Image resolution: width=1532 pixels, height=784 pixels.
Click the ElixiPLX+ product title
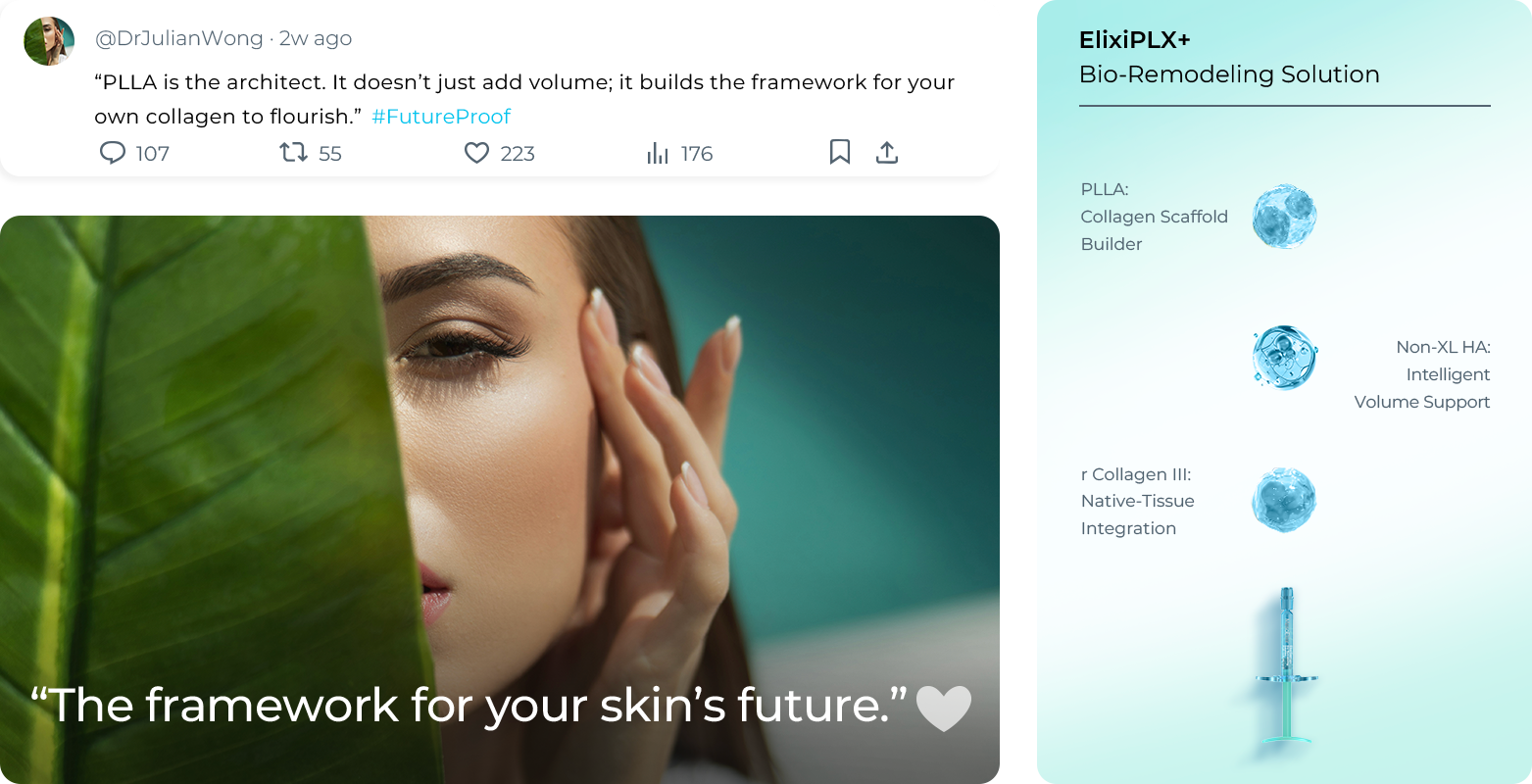click(x=1135, y=40)
